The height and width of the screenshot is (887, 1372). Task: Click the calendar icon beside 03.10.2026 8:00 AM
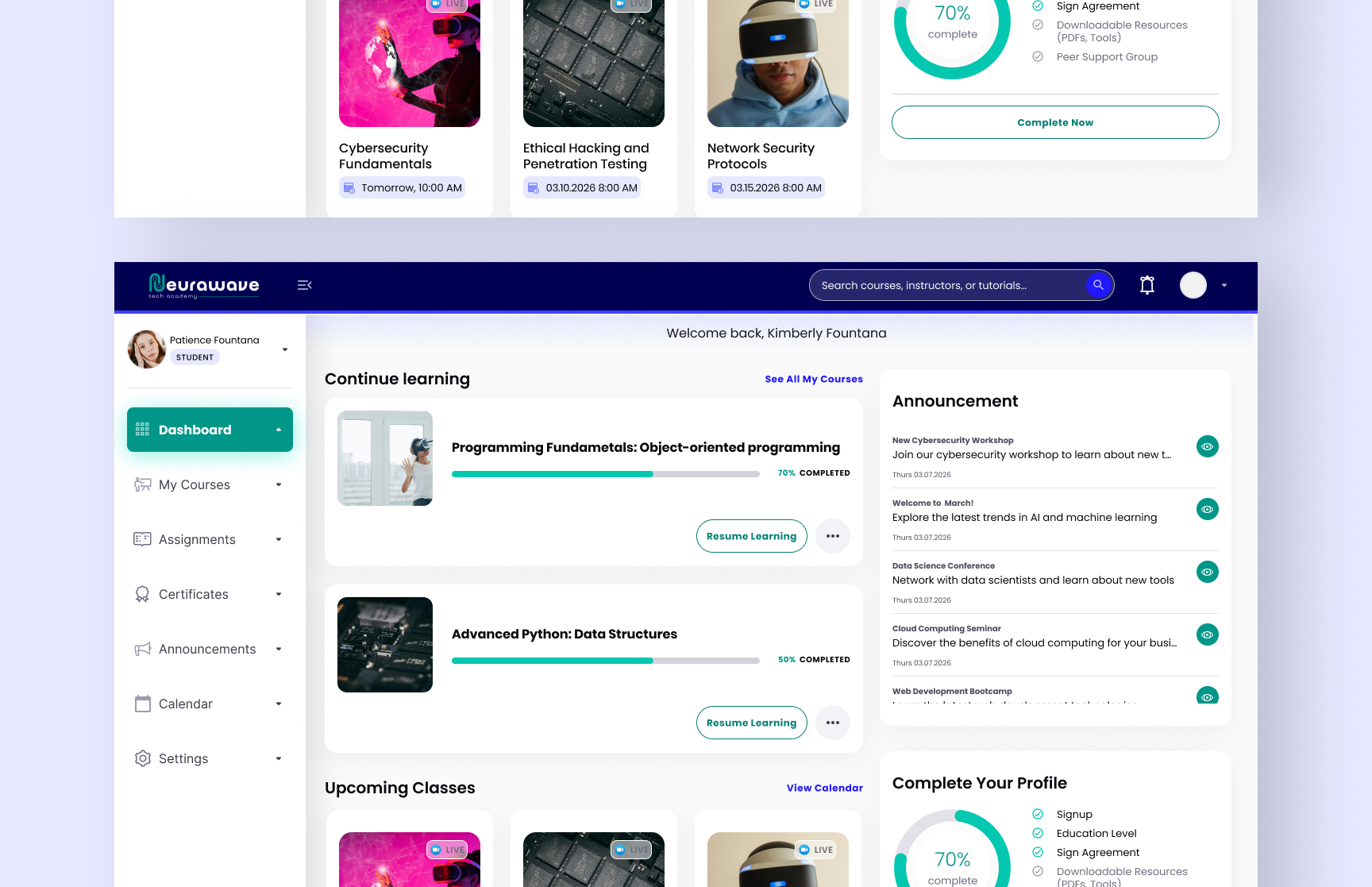(x=534, y=188)
